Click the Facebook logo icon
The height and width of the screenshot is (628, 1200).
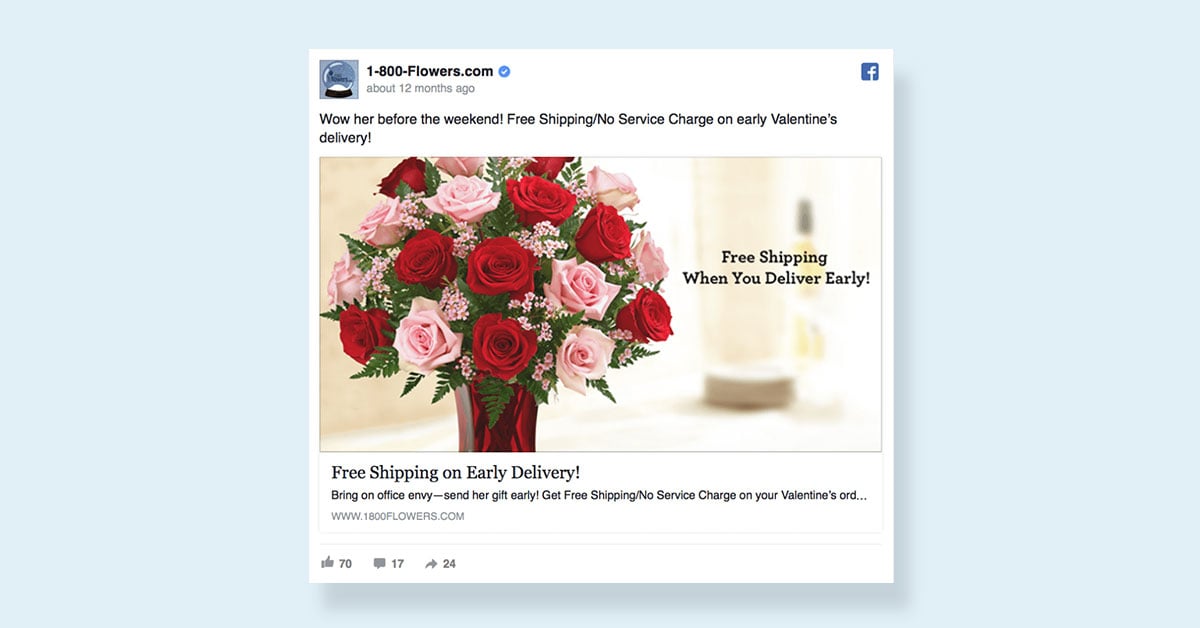pyautogui.click(x=870, y=72)
